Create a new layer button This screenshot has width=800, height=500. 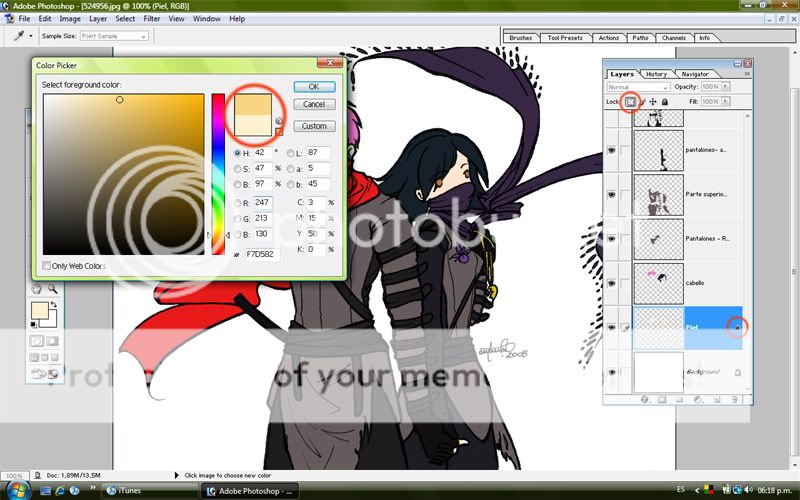coord(716,400)
